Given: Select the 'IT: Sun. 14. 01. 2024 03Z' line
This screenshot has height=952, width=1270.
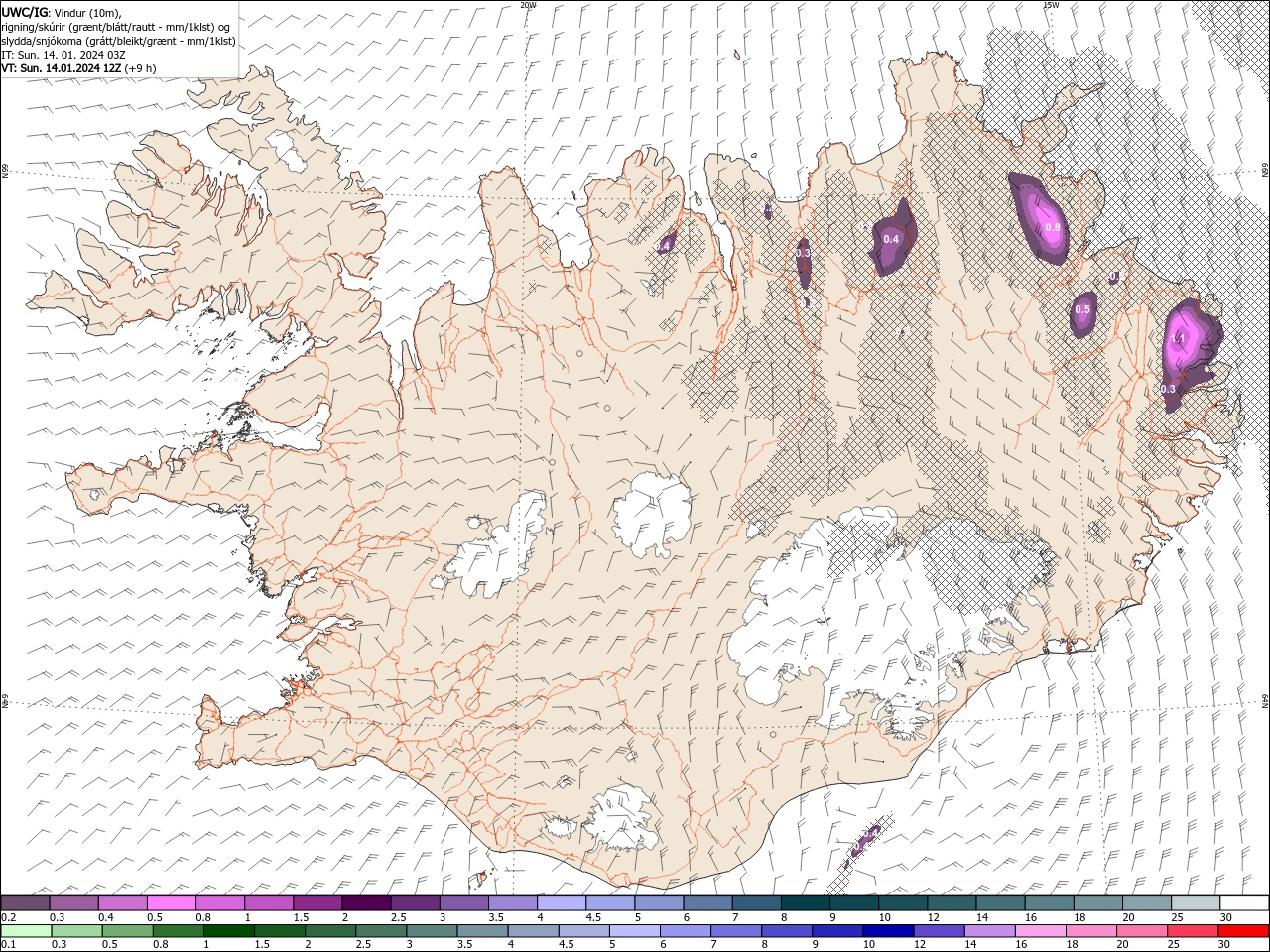Looking at the screenshot, I should tap(63, 55).
